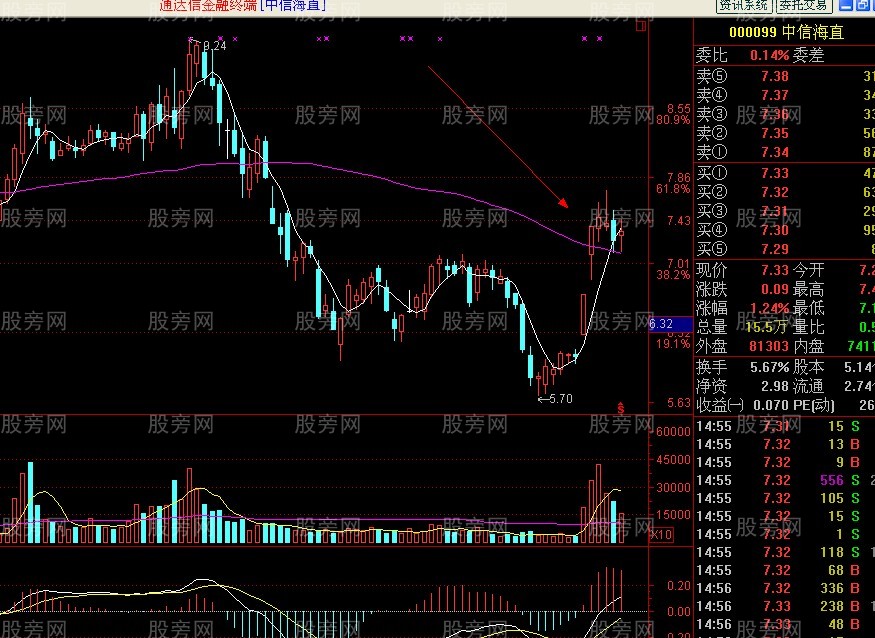This screenshot has height=638, width=875.
Task: Click the small red rectangle icon at chart corner
Action: (641, 25)
